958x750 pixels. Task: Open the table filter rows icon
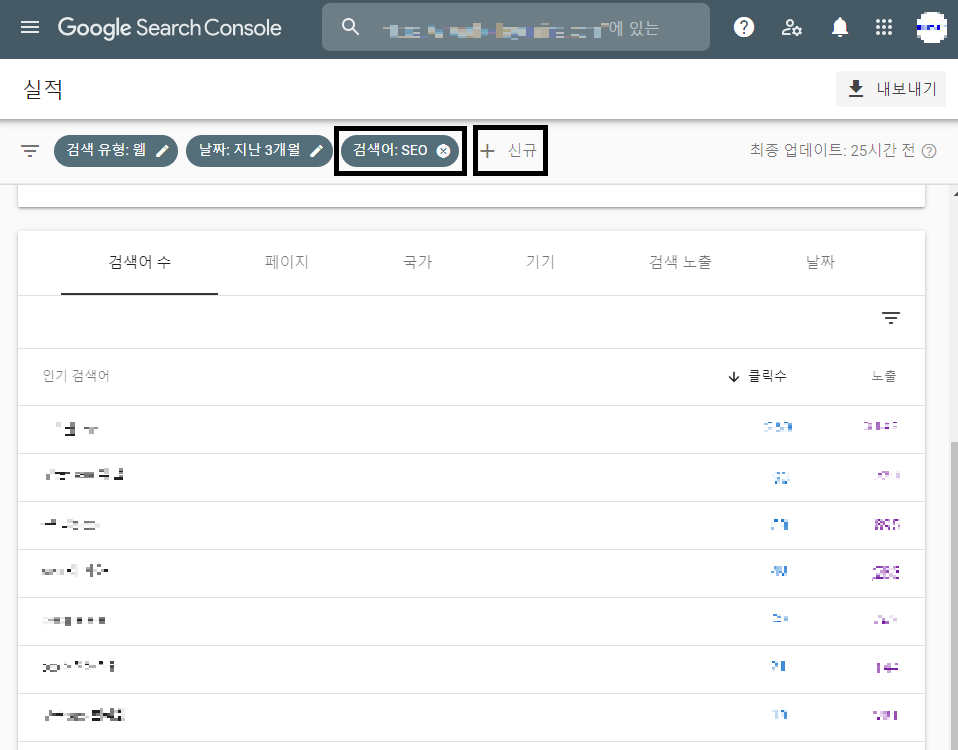click(x=890, y=318)
